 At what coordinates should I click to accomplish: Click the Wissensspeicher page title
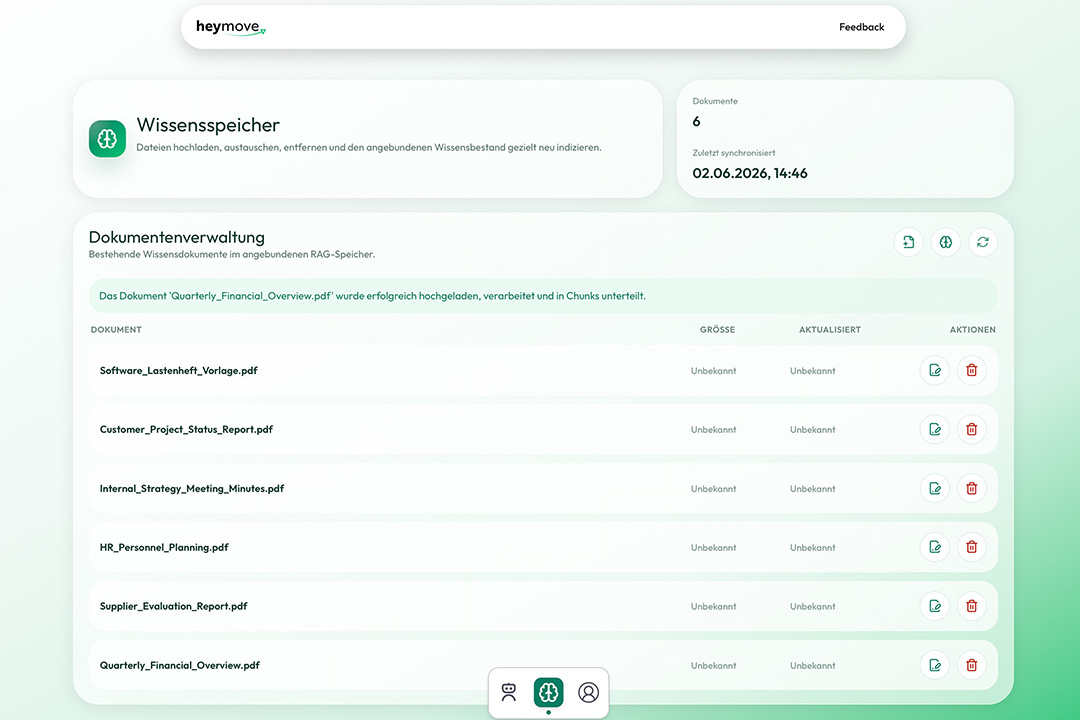(x=208, y=125)
